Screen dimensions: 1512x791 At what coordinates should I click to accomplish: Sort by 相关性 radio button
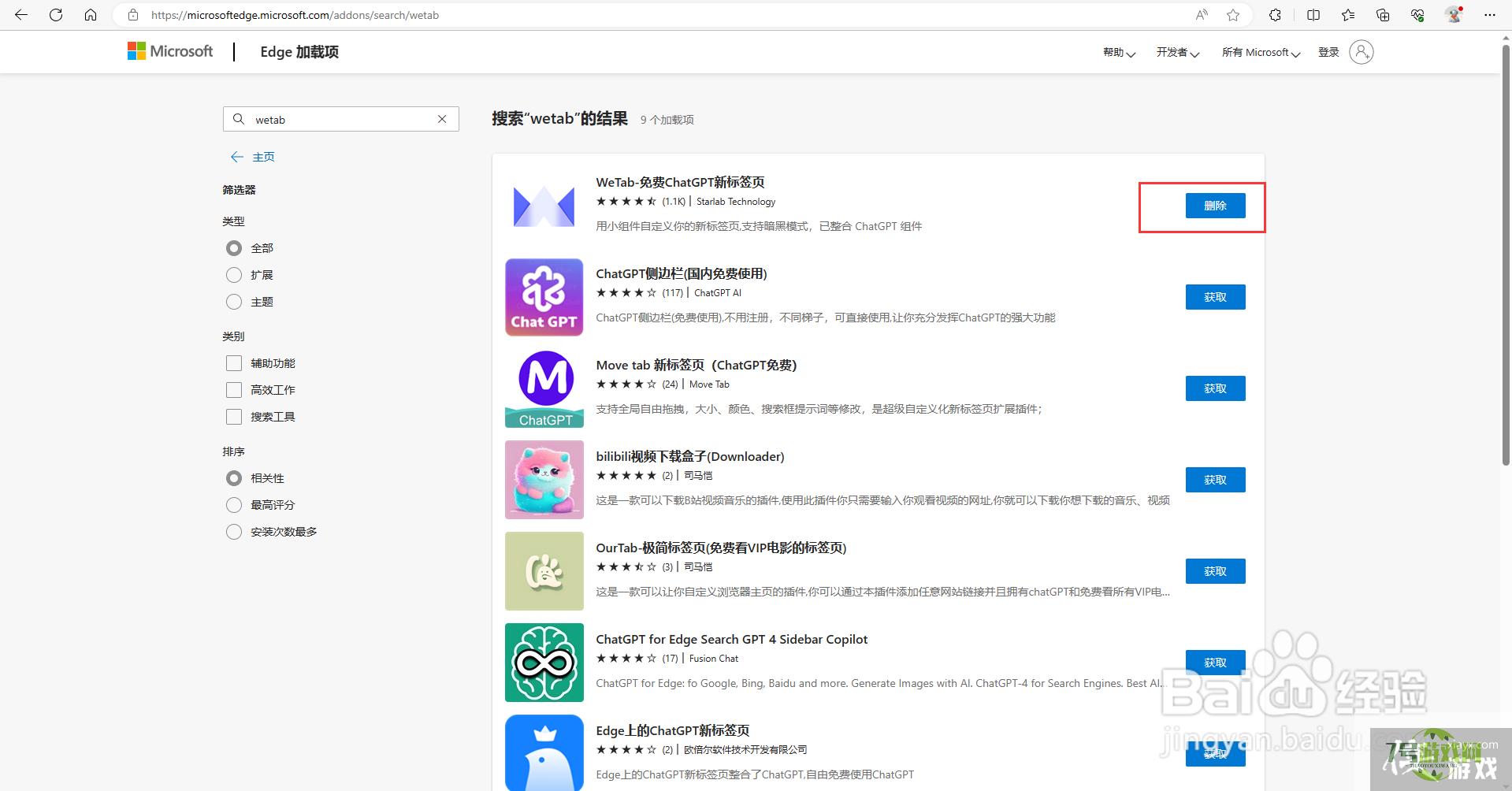pyautogui.click(x=234, y=478)
